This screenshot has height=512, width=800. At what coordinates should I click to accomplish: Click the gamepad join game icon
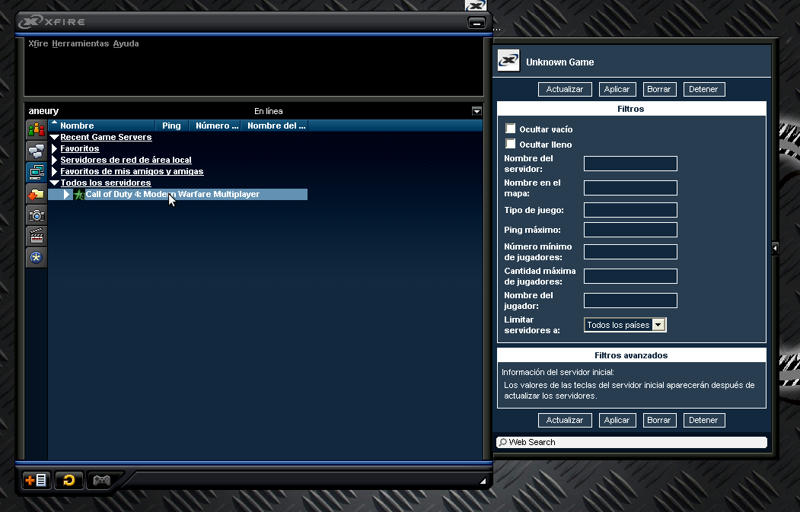tap(102, 480)
